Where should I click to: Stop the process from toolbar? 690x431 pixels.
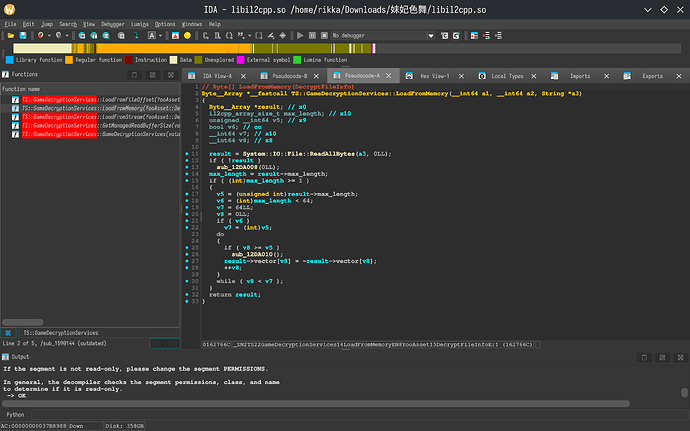point(324,36)
